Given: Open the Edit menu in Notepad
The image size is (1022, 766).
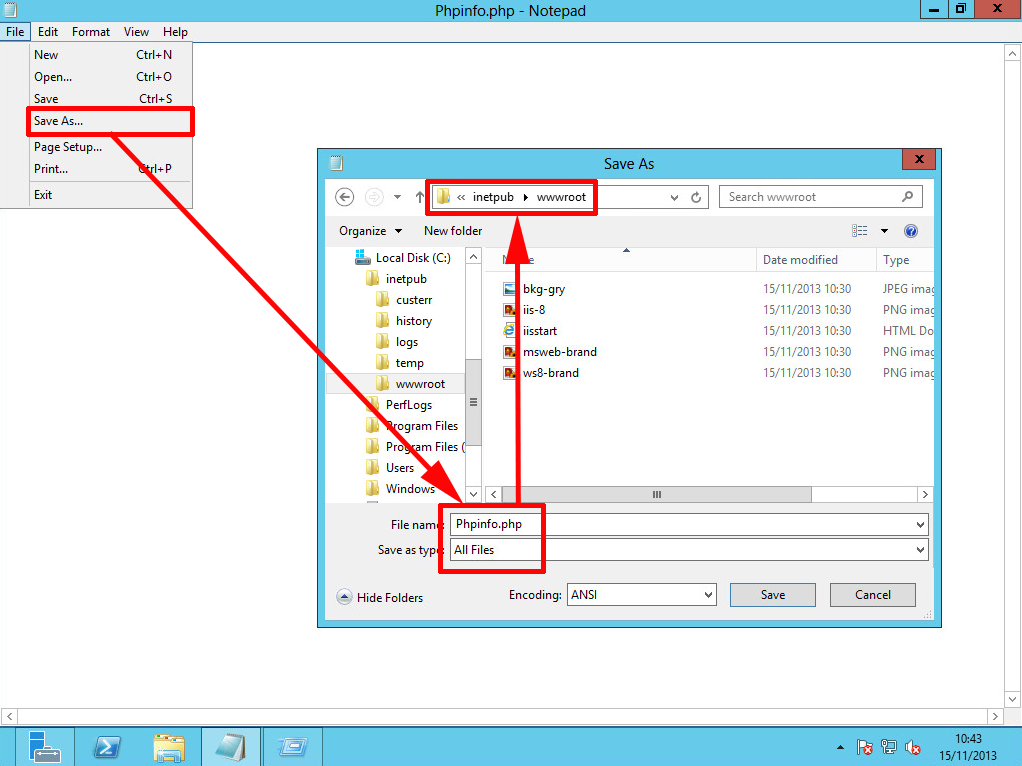Looking at the screenshot, I should pos(48,31).
